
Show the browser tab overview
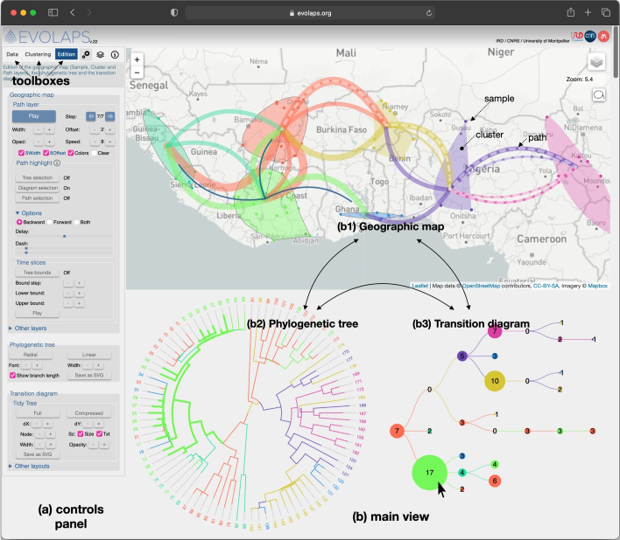pyautogui.click(x=605, y=13)
